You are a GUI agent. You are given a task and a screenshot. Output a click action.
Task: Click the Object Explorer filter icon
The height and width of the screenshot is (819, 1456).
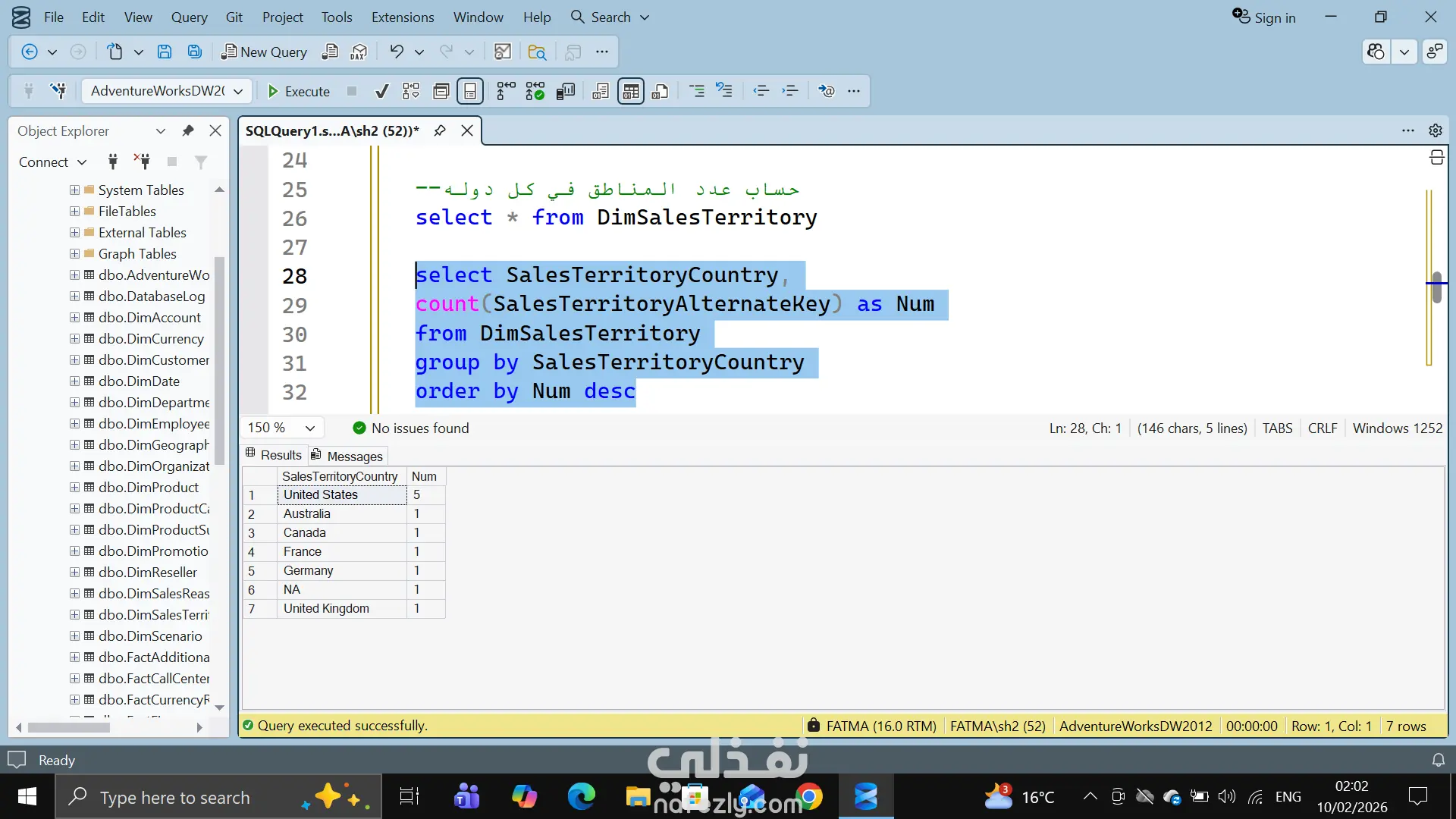201,162
